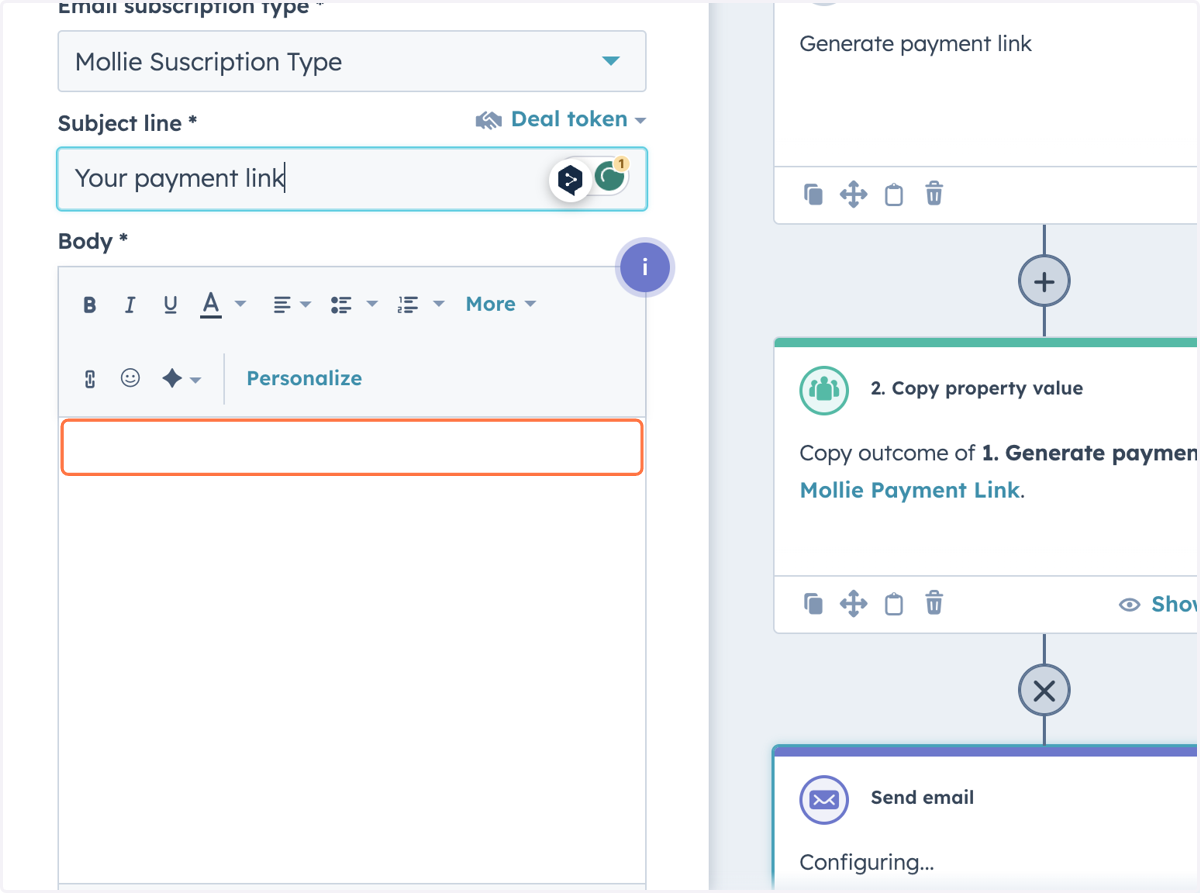Duplicate the Copy property value action
1200x893 pixels.
(813, 604)
